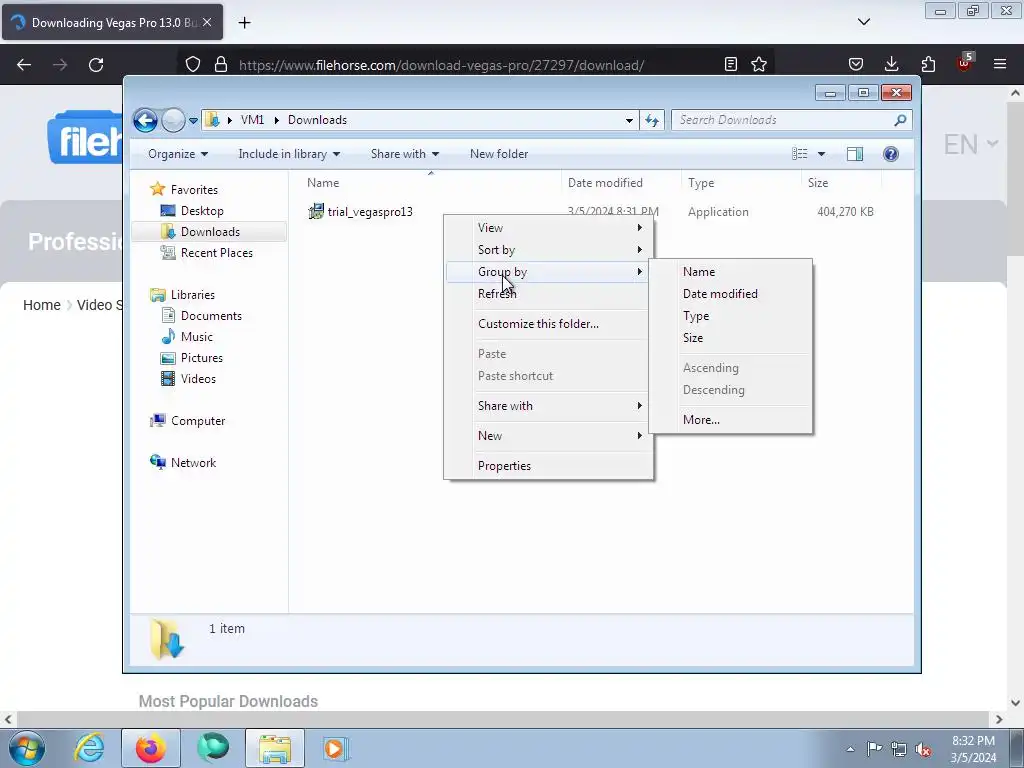Image resolution: width=1024 pixels, height=768 pixels.
Task: Select Desktop in navigation pane
Action: pos(202,211)
